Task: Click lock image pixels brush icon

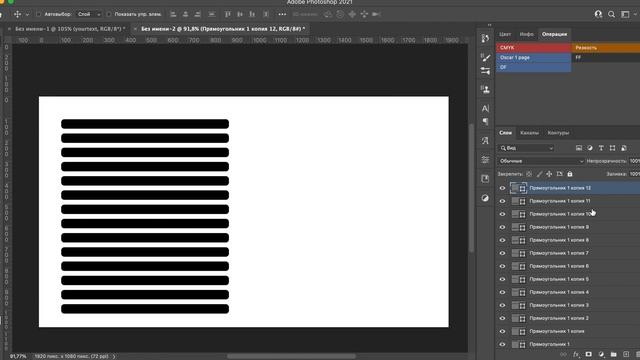Action: (539, 174)
